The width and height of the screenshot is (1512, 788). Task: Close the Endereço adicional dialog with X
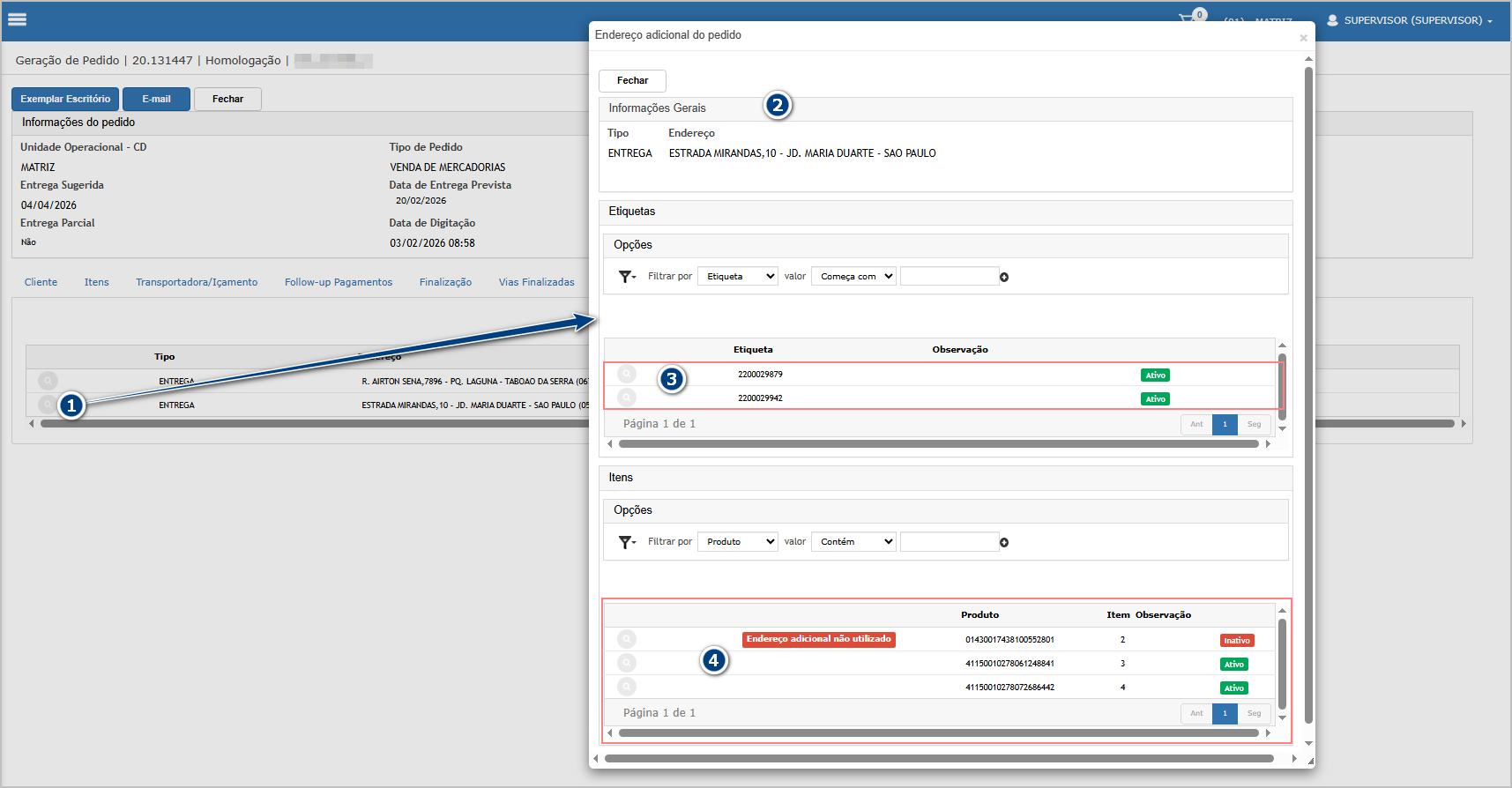1303,38
